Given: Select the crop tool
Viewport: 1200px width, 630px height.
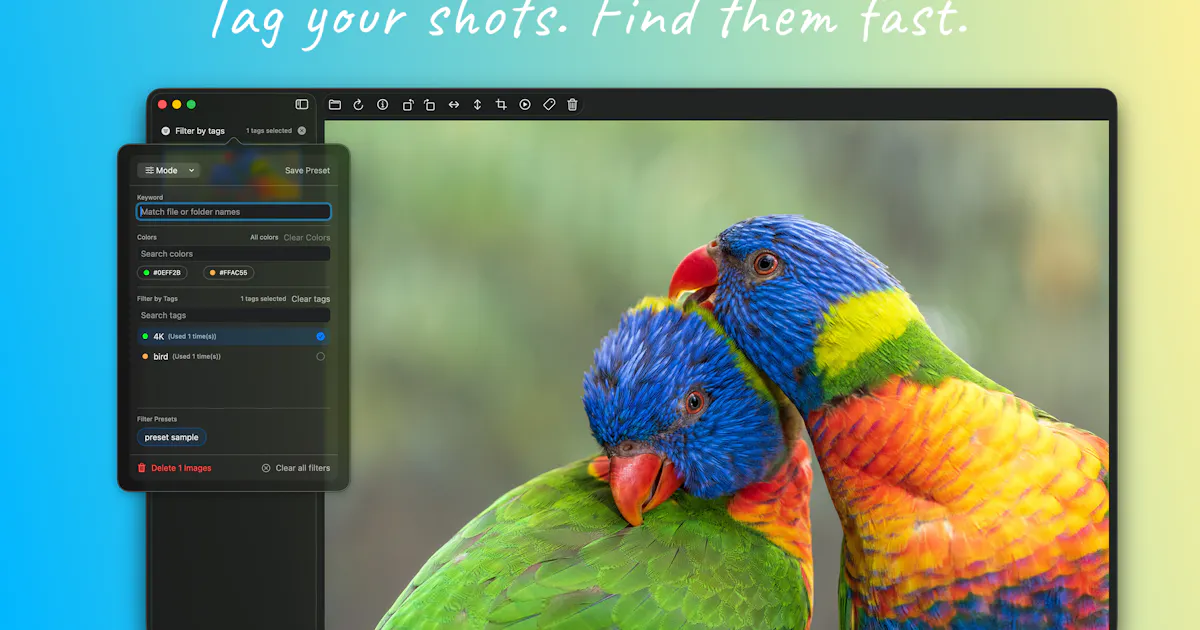Looking at the screenshot, I should click(501, 105).
